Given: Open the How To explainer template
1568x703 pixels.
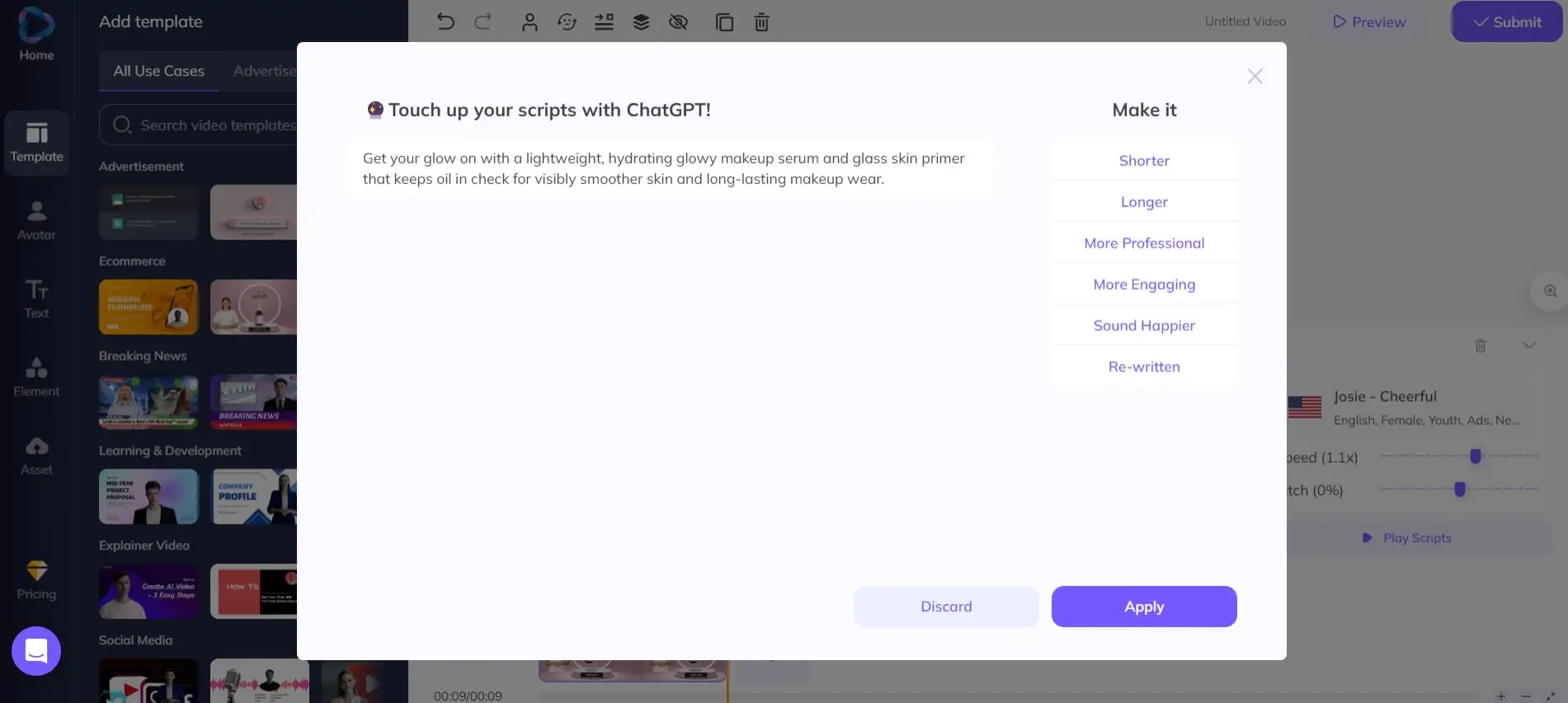Looking at the screenshot, I should [253, 592].
